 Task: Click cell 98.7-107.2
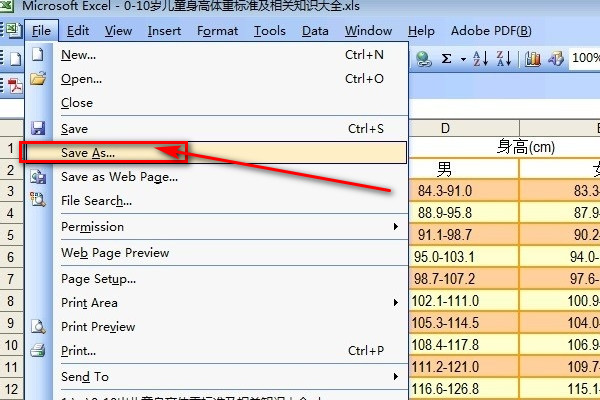tap(464, 279)
